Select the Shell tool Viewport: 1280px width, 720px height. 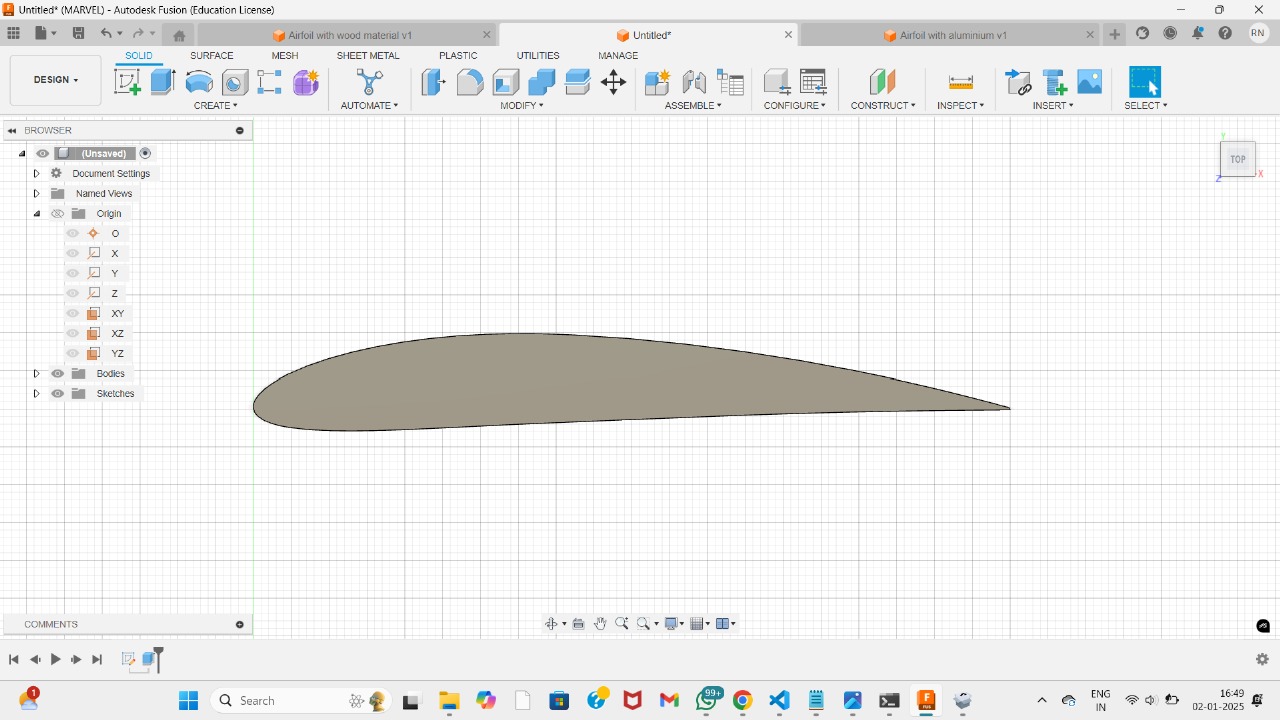506,82
